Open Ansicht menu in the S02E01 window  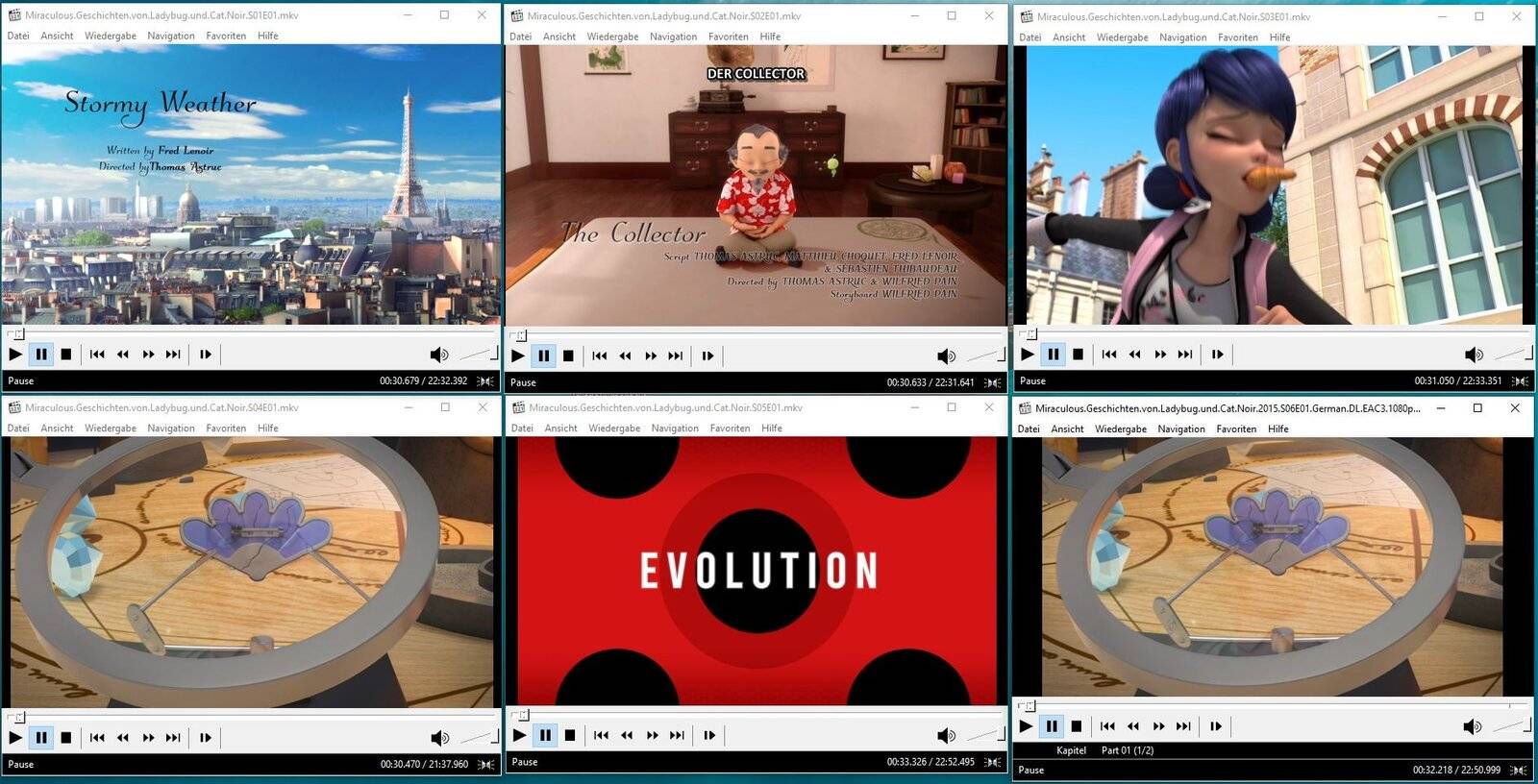pyautogui.click(x=559, y=37)
